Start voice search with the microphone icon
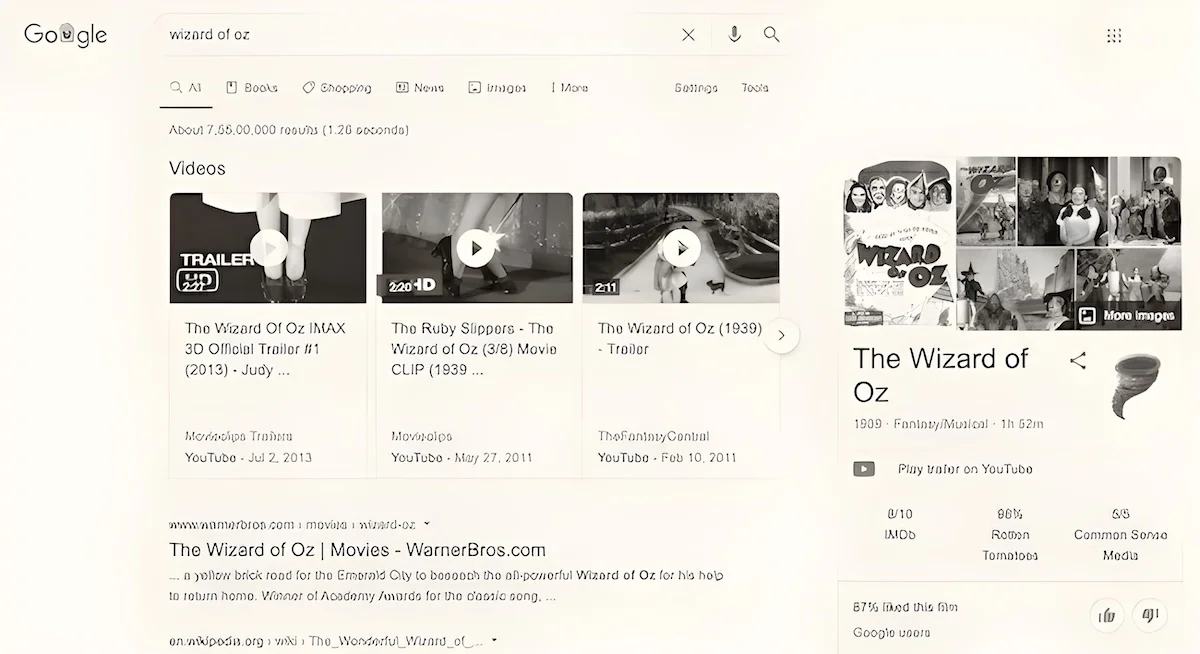 click(x=734, y=35)
